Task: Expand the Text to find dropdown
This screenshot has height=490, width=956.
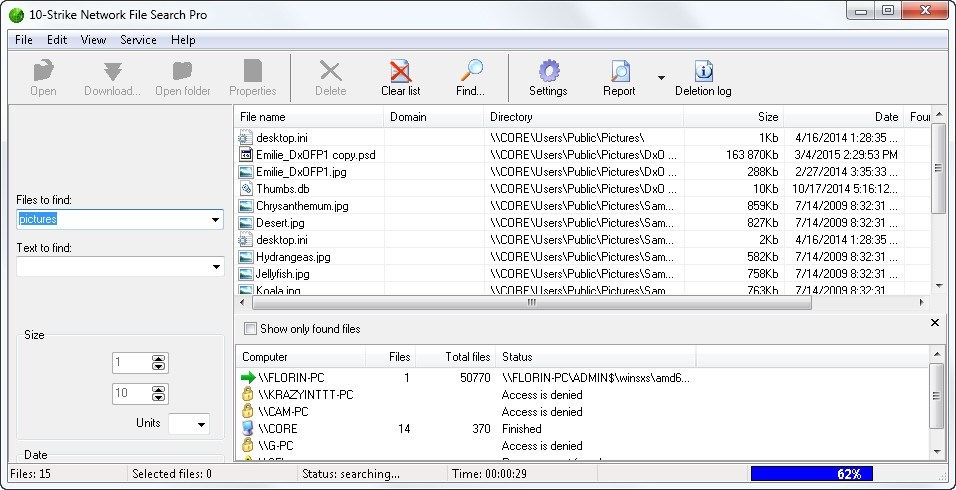Action: (x=215, y=267)
